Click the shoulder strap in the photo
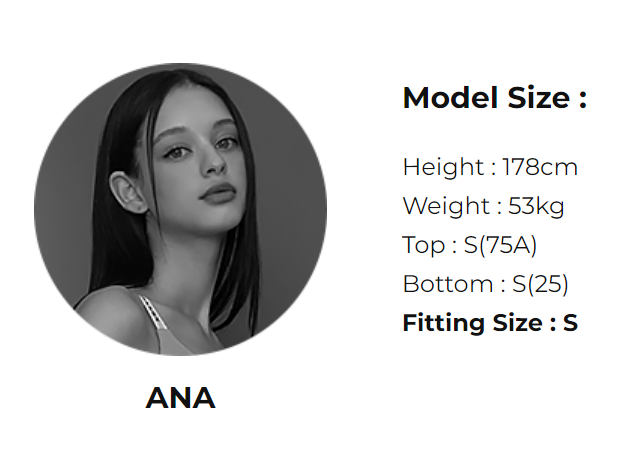The width and height of the screenshot is (642, 456). [153, 312]
